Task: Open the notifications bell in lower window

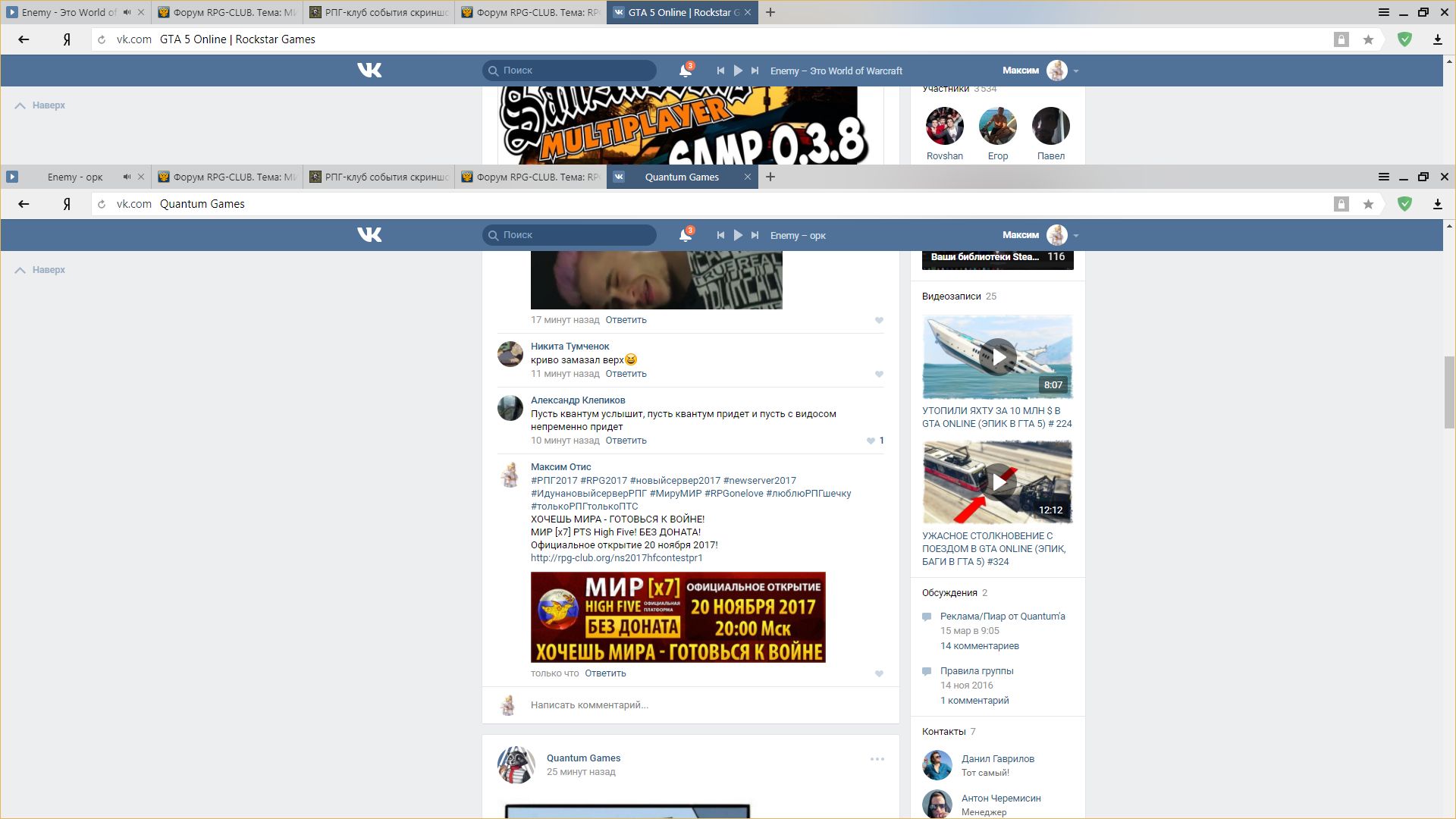Action: coord(686,235)
